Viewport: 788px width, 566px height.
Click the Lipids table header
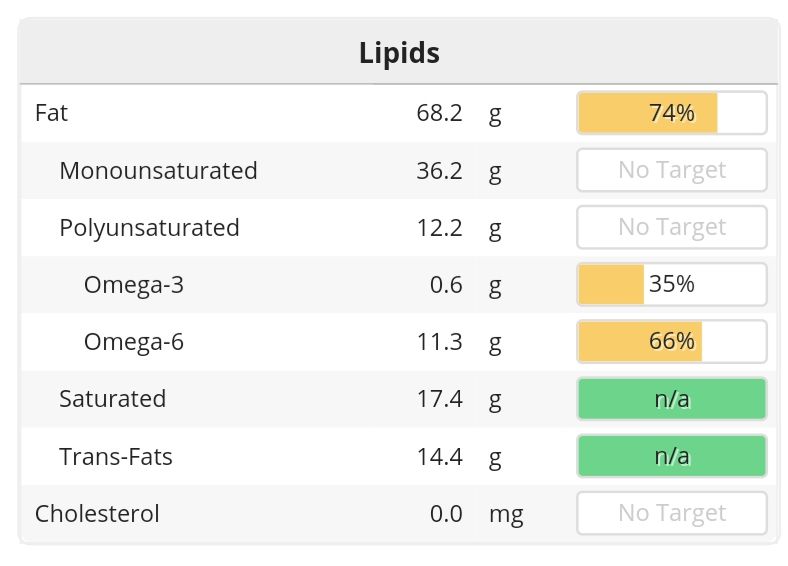399,53
